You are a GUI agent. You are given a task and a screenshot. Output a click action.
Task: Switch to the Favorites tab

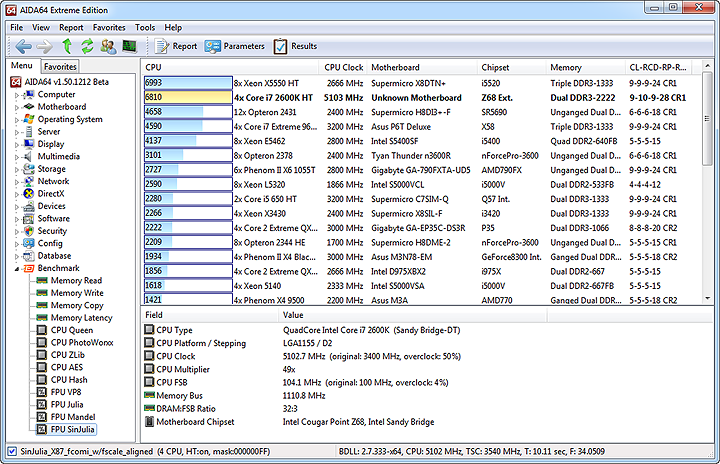[60, 67]
